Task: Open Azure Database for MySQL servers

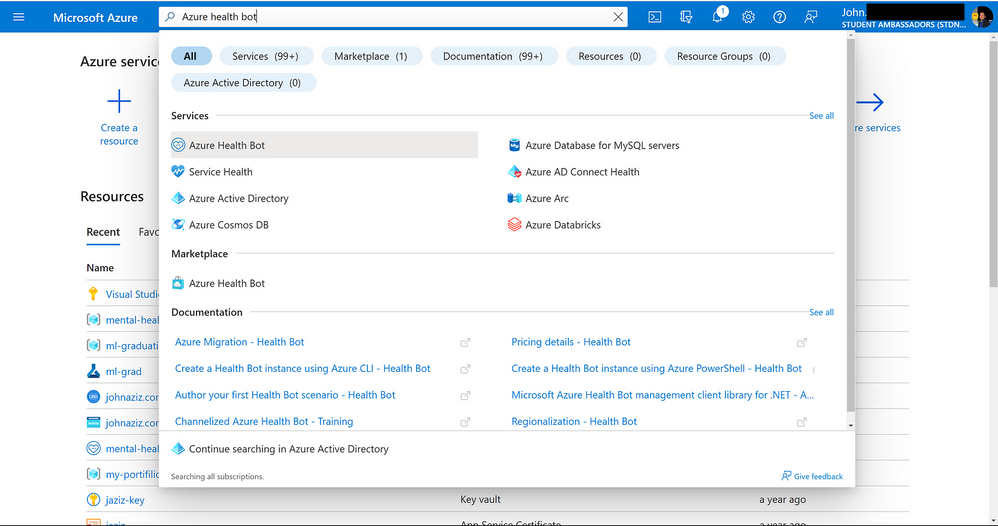Action: (x=601, y=145)
